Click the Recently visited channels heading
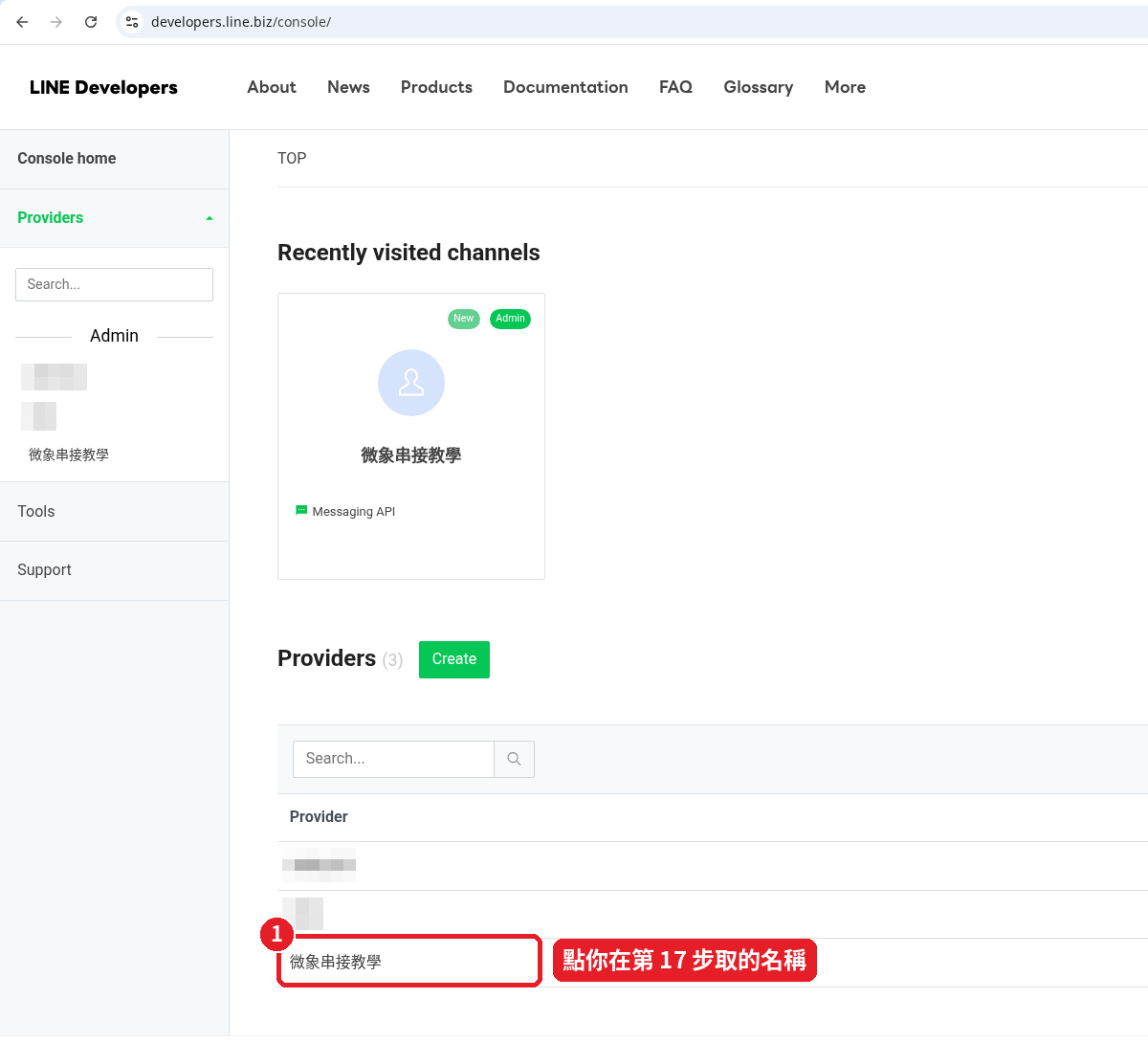 point(408,253)
